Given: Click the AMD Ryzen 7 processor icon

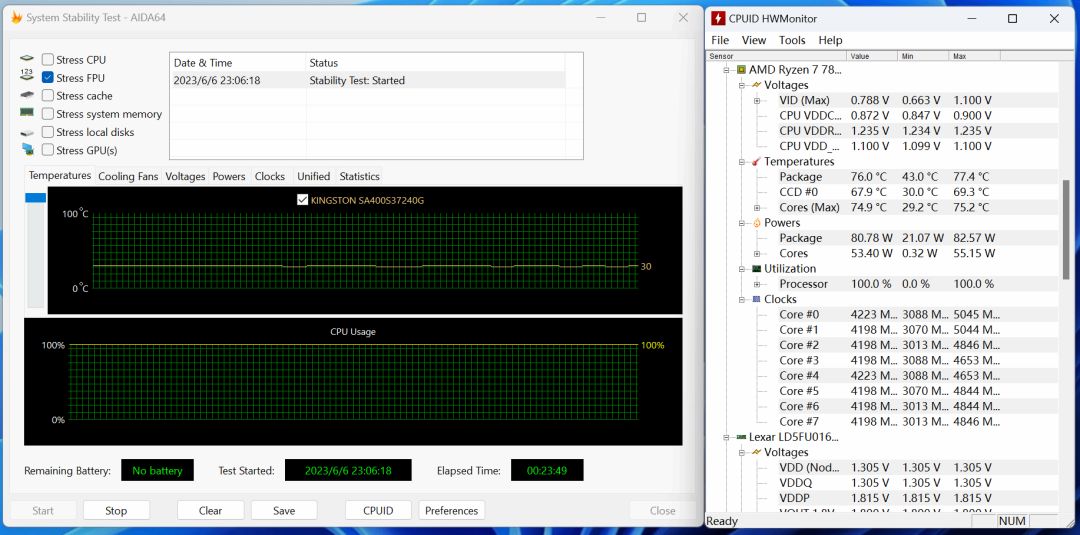Looking at the screenshot, I should tap(741, 70).
